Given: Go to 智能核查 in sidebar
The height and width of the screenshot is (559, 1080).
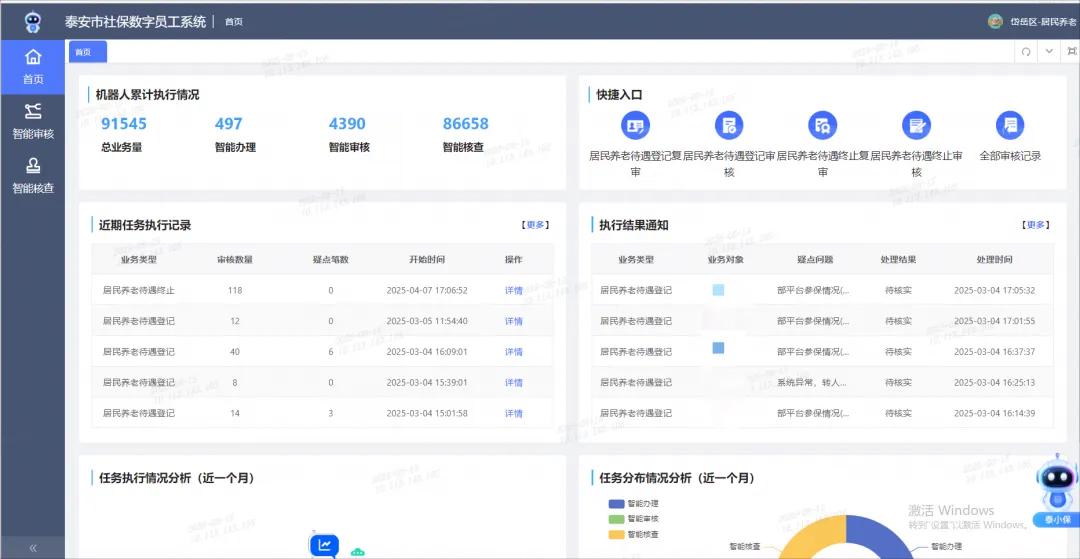Looking at the screenshot, I should pos(33,175).
